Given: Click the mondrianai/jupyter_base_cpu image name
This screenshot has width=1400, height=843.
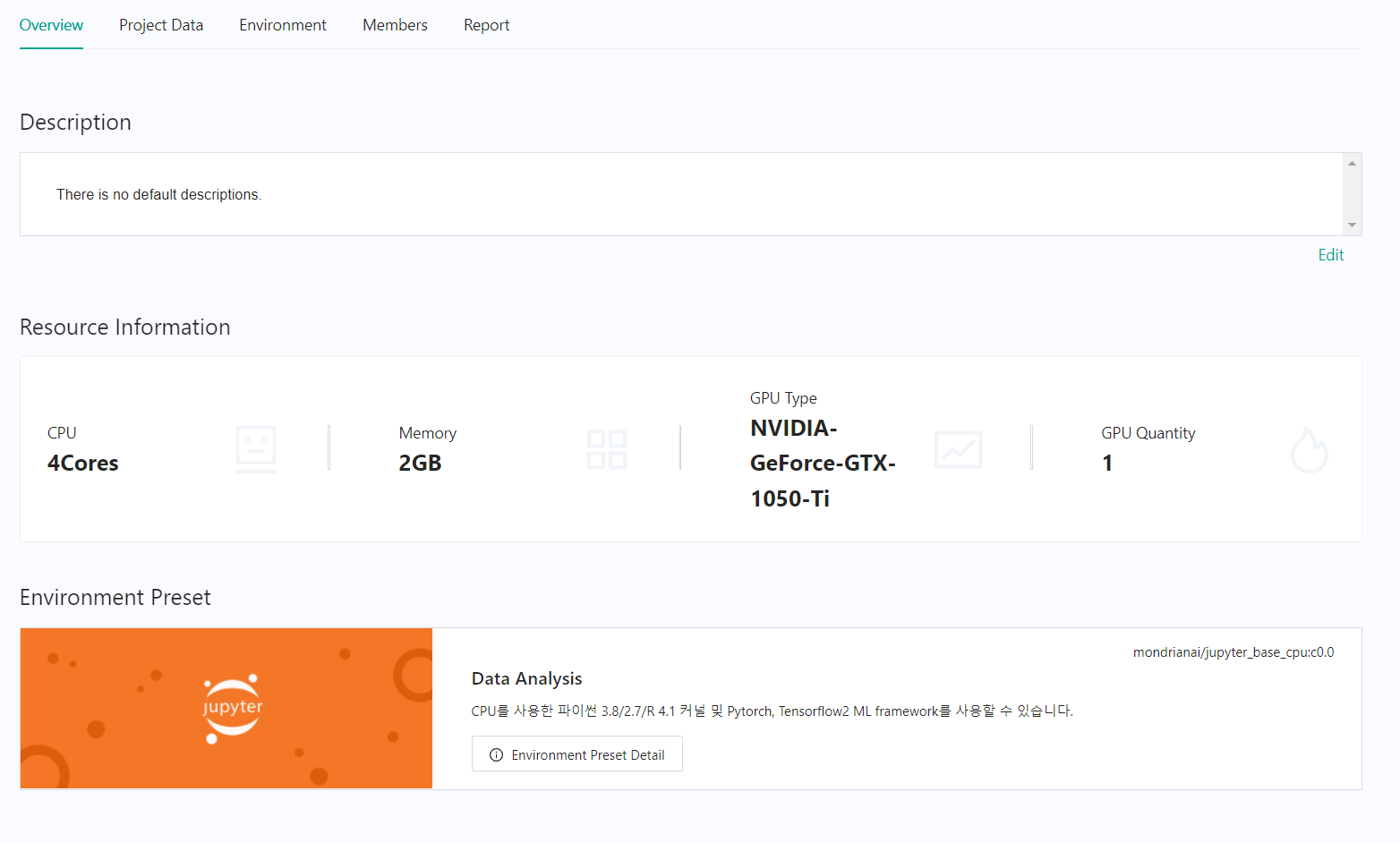Looking at the screenshot, I should (1233, 652).
